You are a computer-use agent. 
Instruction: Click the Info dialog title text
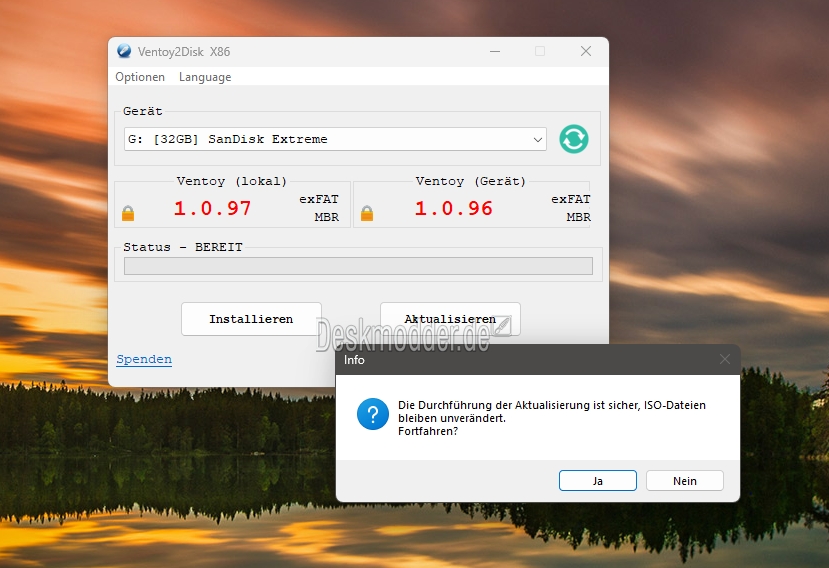[354, 360]
